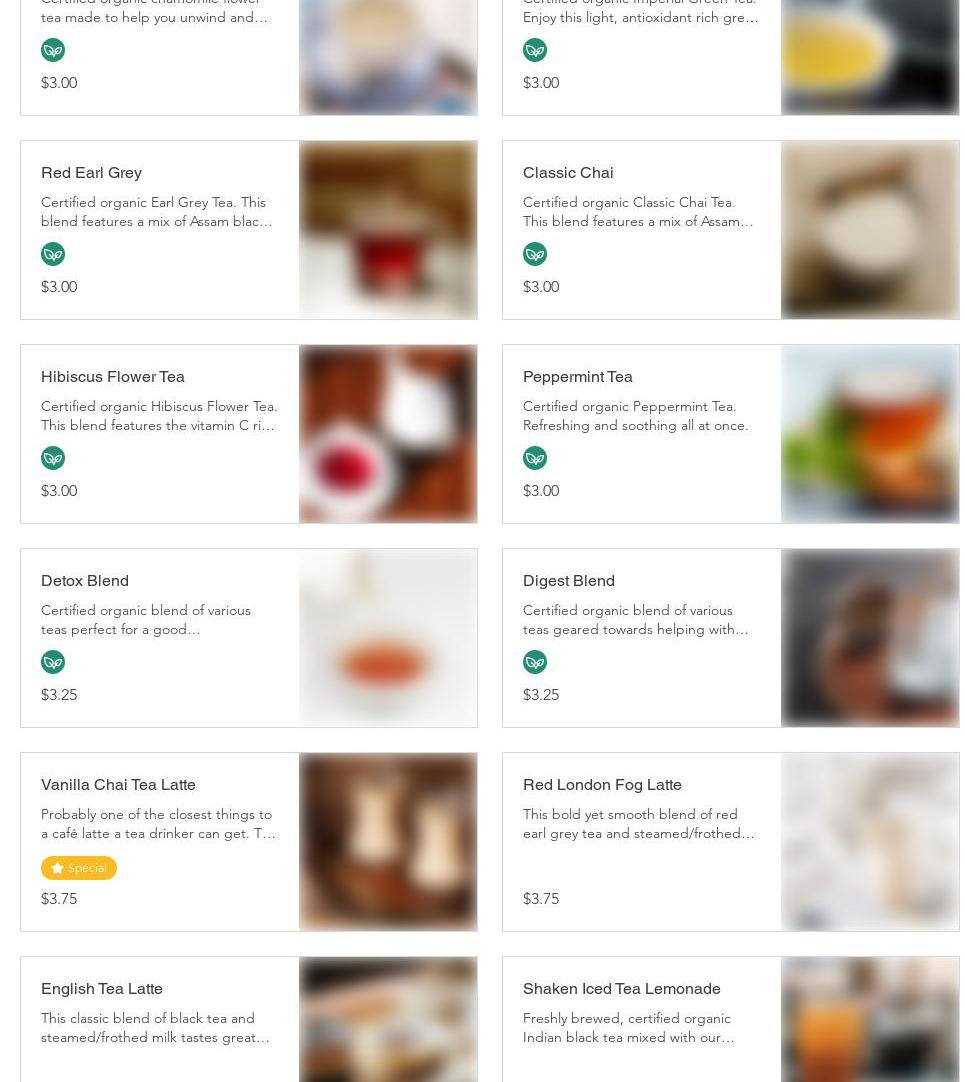Open the Vanilla Chai Tea Latte title
This screenshot has height=1082, width=965.
118,785
